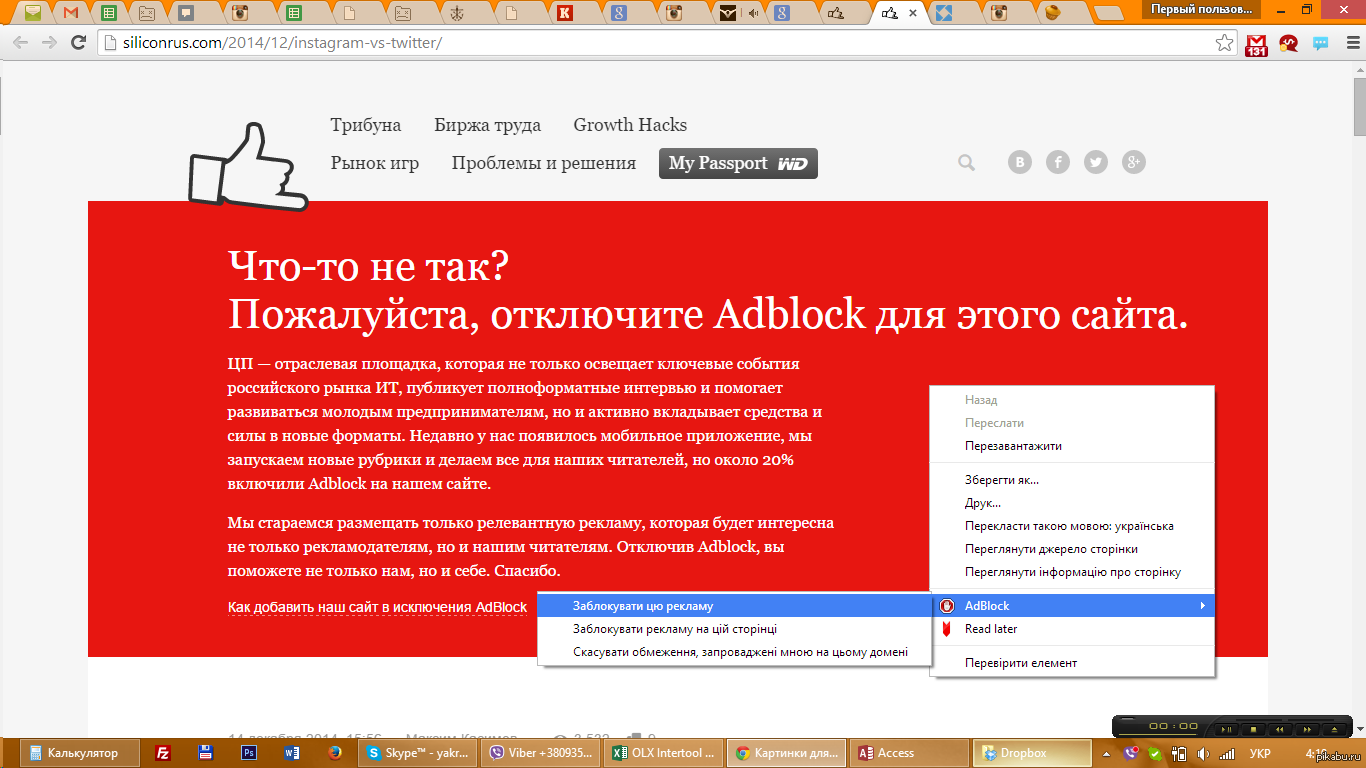The height and width of the screenshot is (768, 1366).
Task: Open Photoshop from the taskbar
Action: click(249, 752)
